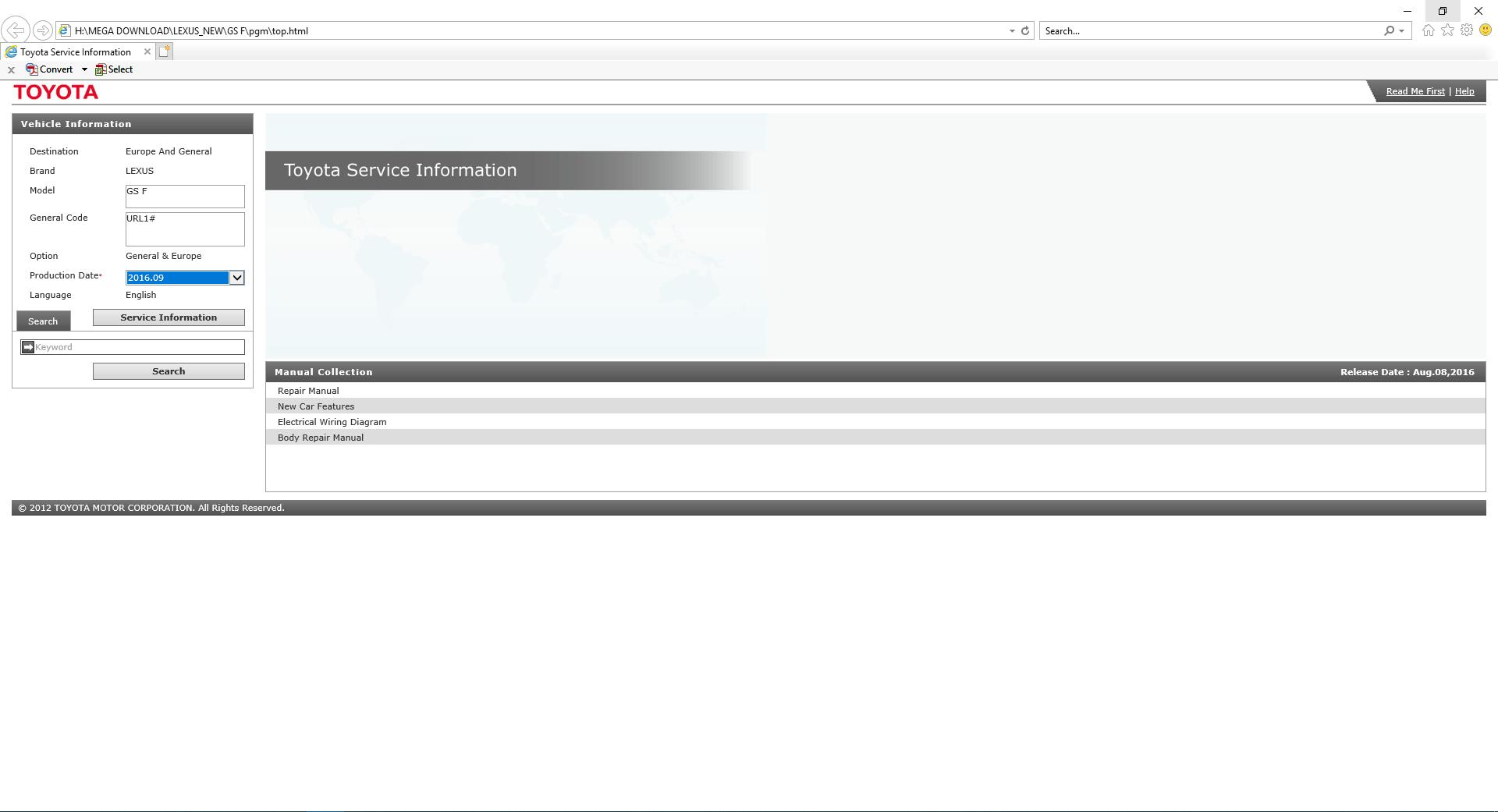Viewport: 1498px width, 812px height.
Task: Open a new browser tab
Action: pyautogui.click(x=164, y=51)
